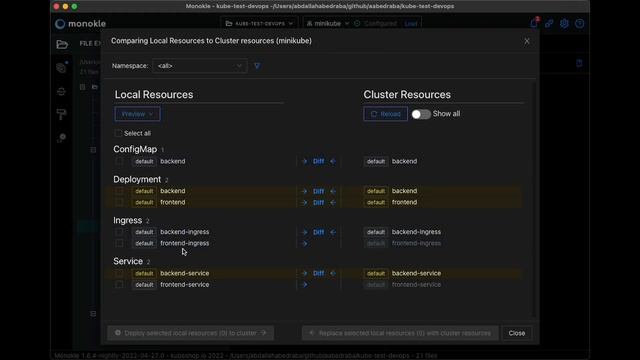Click Replace selected local resources with cluster
The width and height of the screenshot is (640, 360).
pos(400,333)
